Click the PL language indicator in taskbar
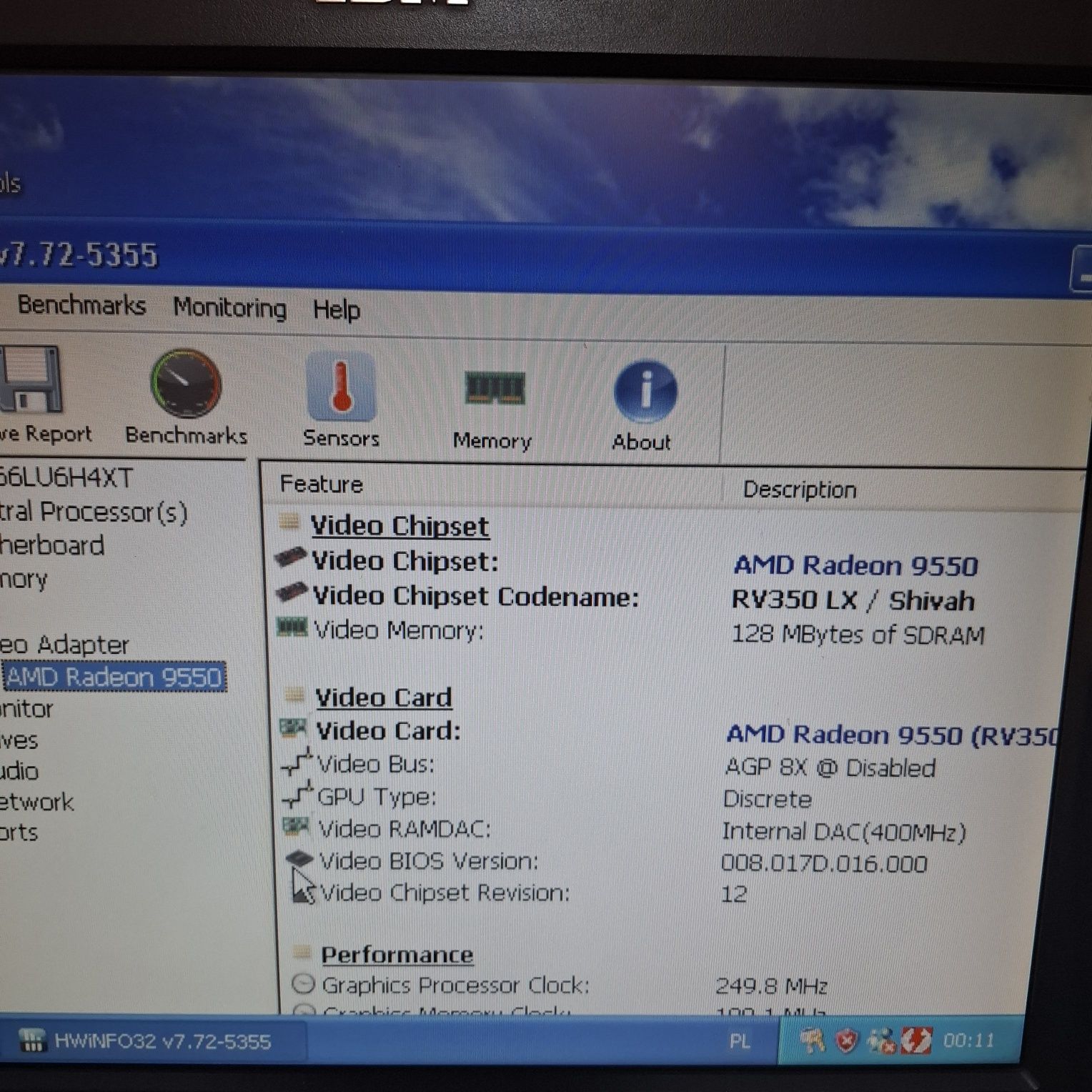The height and width of the screenshot is (1092, 1092). pos(740,1041)
